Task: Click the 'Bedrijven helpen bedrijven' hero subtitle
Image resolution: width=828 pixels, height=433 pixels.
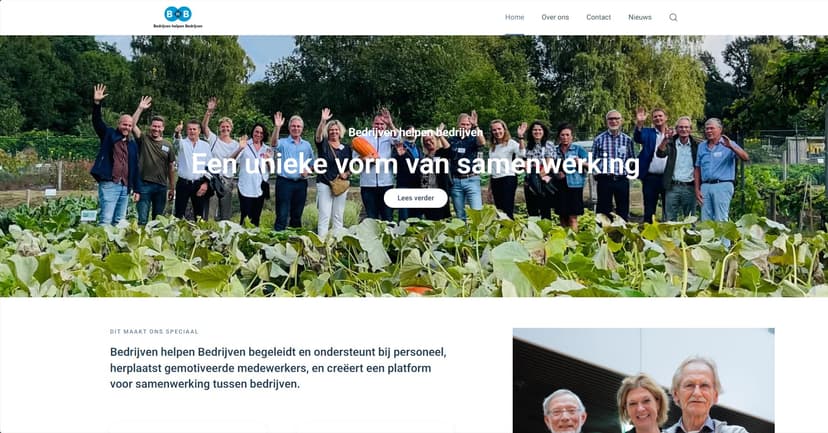Action: (x=416, y=133)
